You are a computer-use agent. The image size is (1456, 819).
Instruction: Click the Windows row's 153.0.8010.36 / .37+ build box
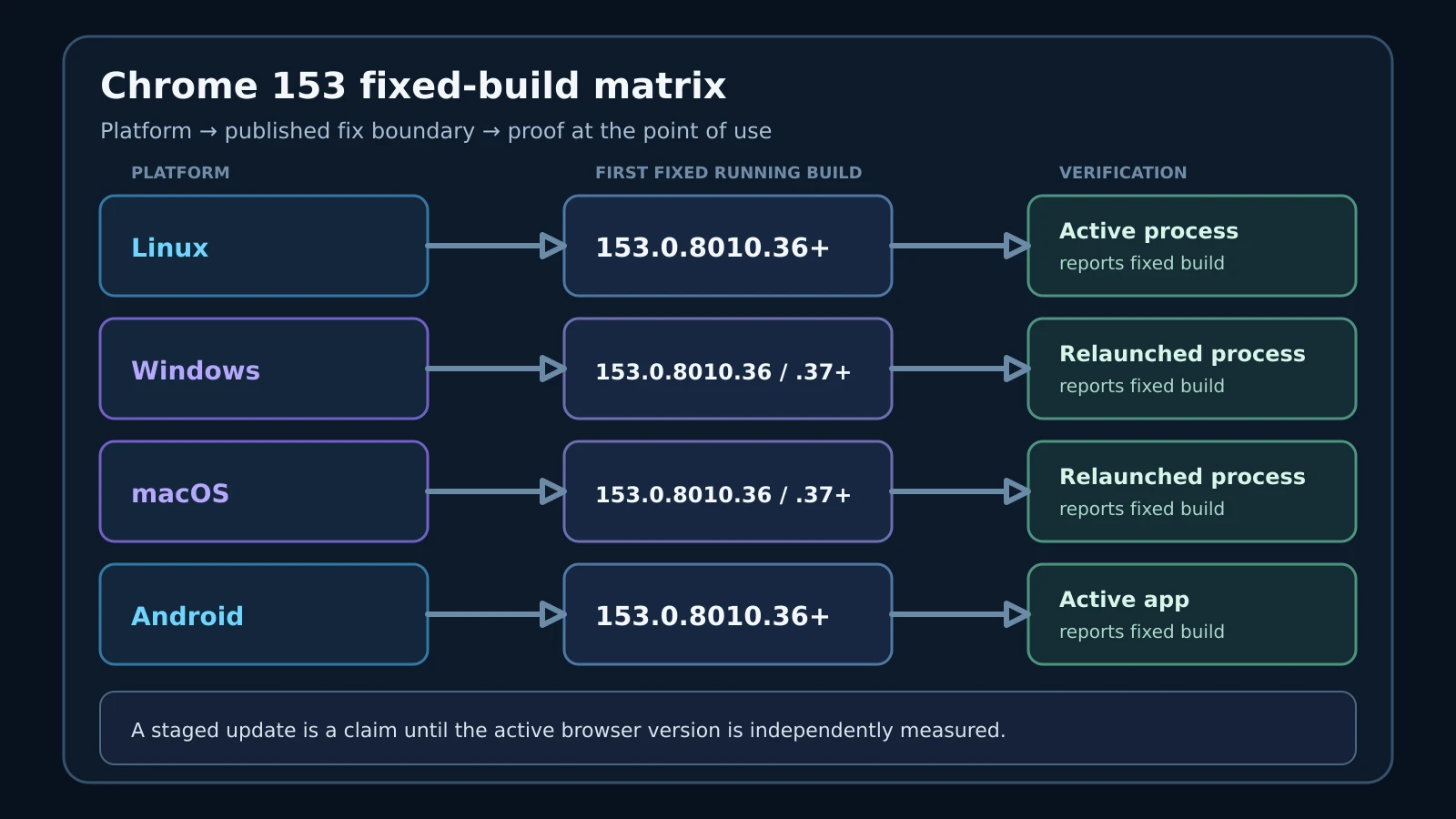pyautogui.click(x=728, y=369)
